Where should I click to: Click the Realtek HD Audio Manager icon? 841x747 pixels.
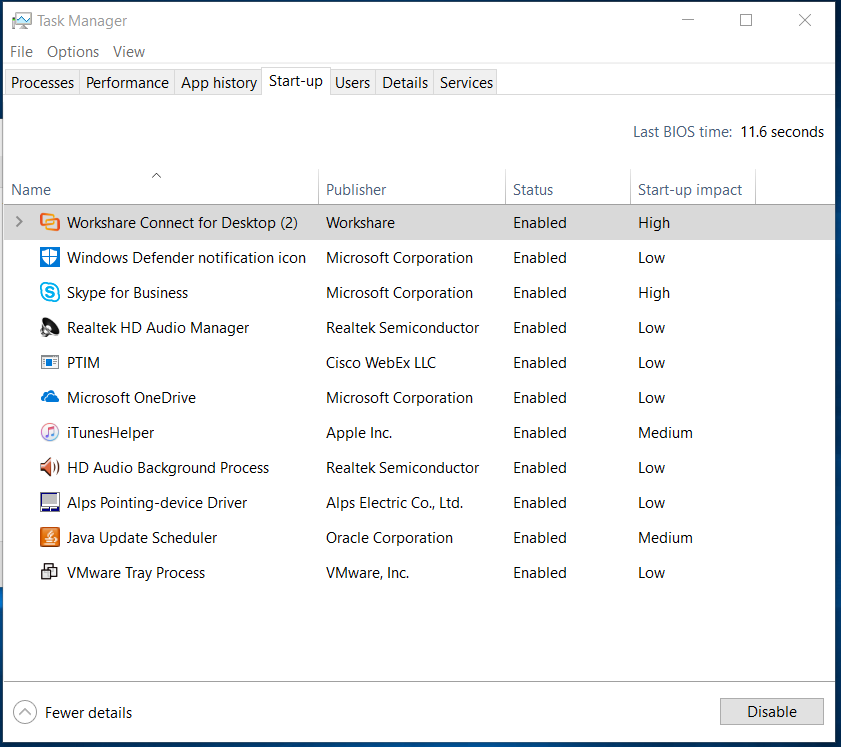50,328
